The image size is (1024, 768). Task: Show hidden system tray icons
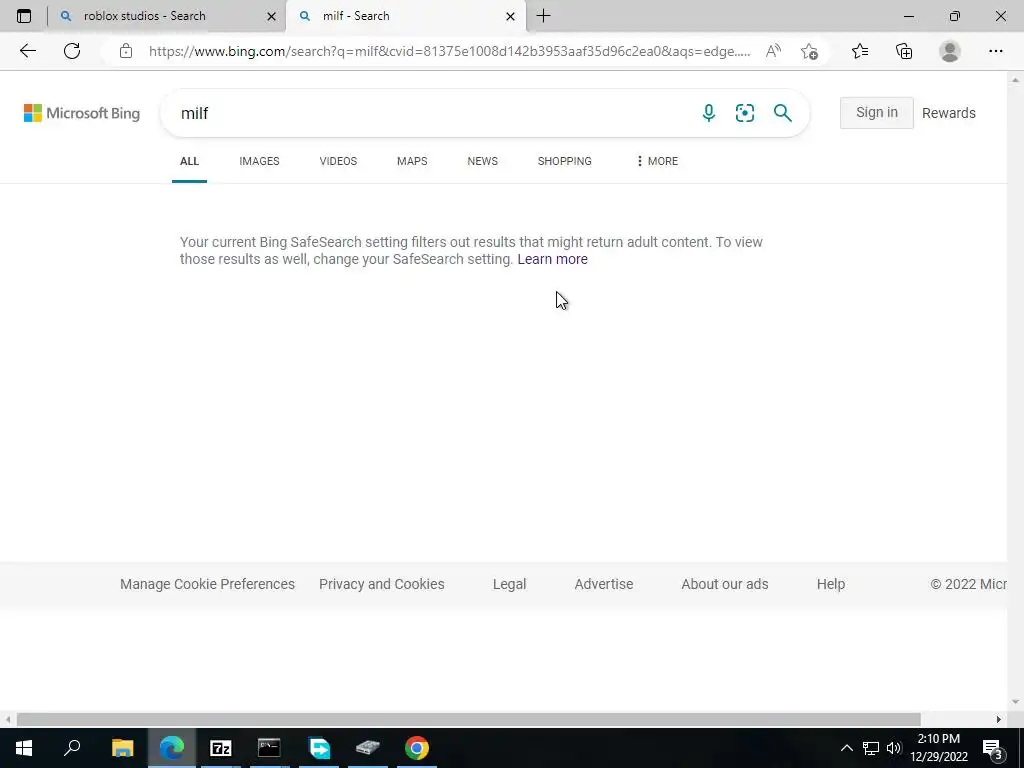click(x=846, y=748)
